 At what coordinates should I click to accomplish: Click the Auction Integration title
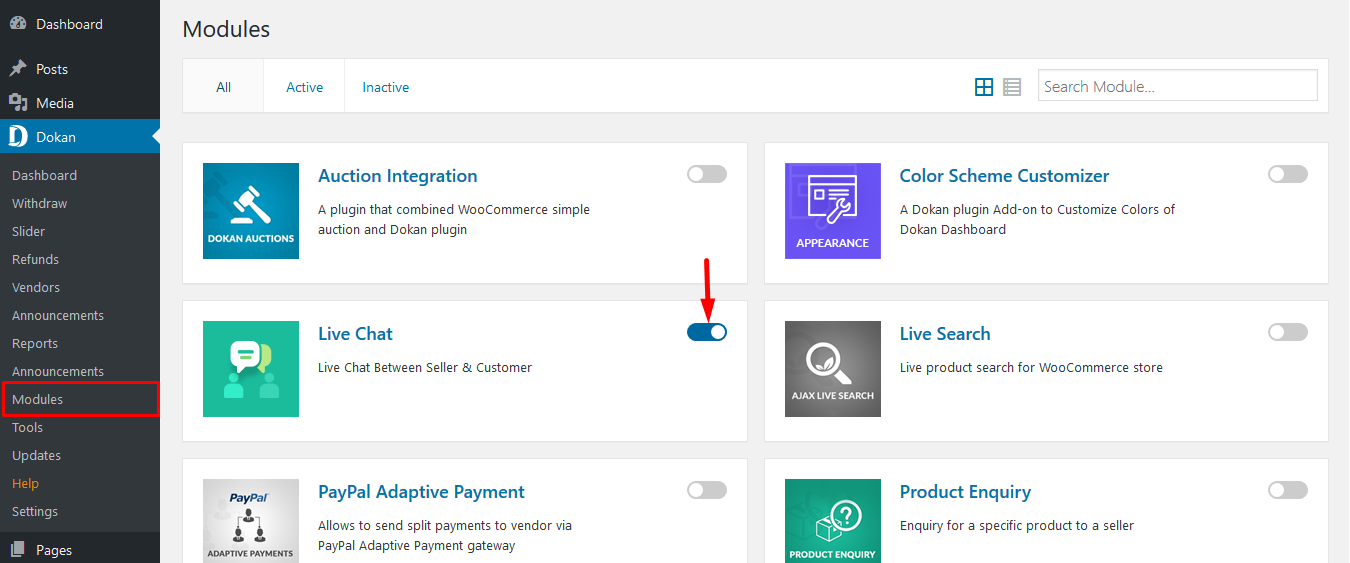click(x=398, y=176)
